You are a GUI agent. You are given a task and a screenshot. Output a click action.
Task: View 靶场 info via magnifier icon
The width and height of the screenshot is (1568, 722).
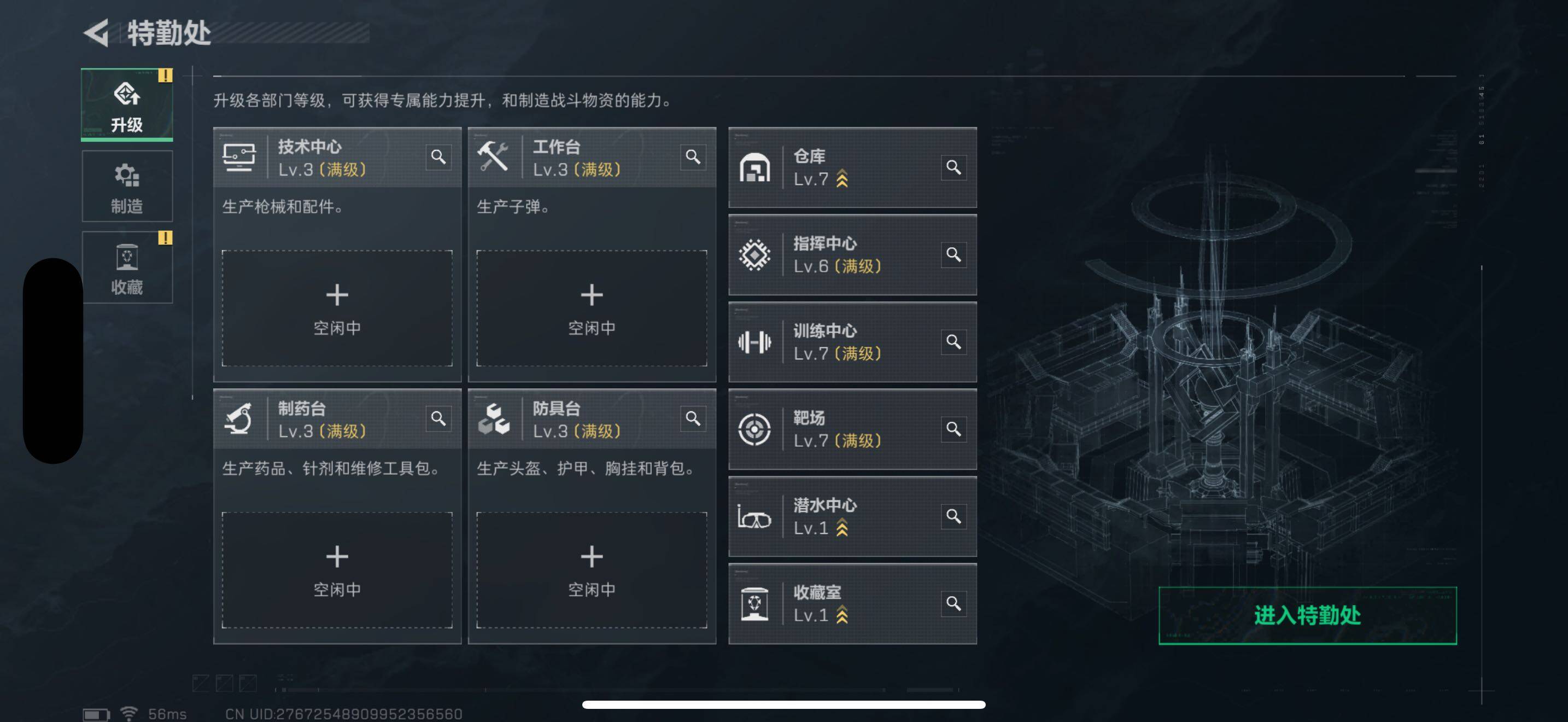(953, 429)
